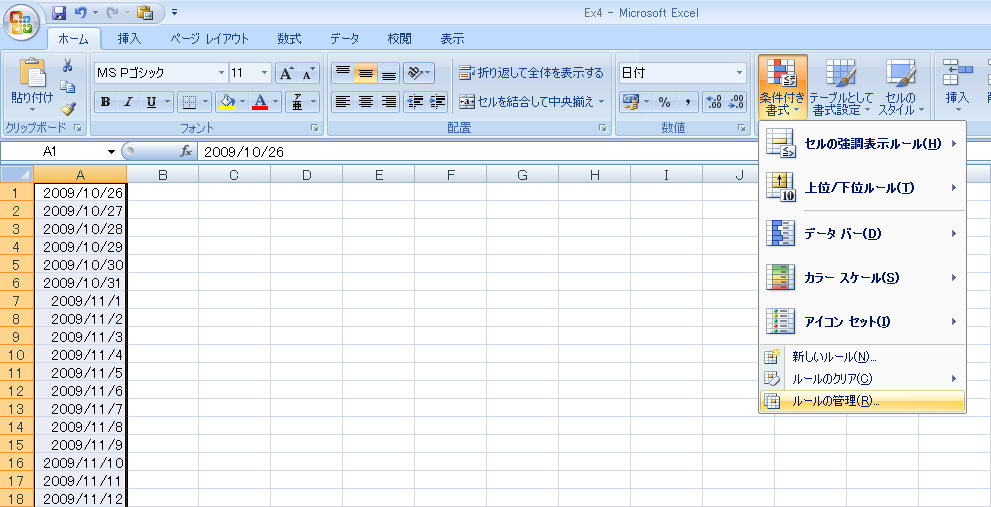Click the fx insert function icon
Image resolution: width=991 pixels, height=507 pixels.
185,151
